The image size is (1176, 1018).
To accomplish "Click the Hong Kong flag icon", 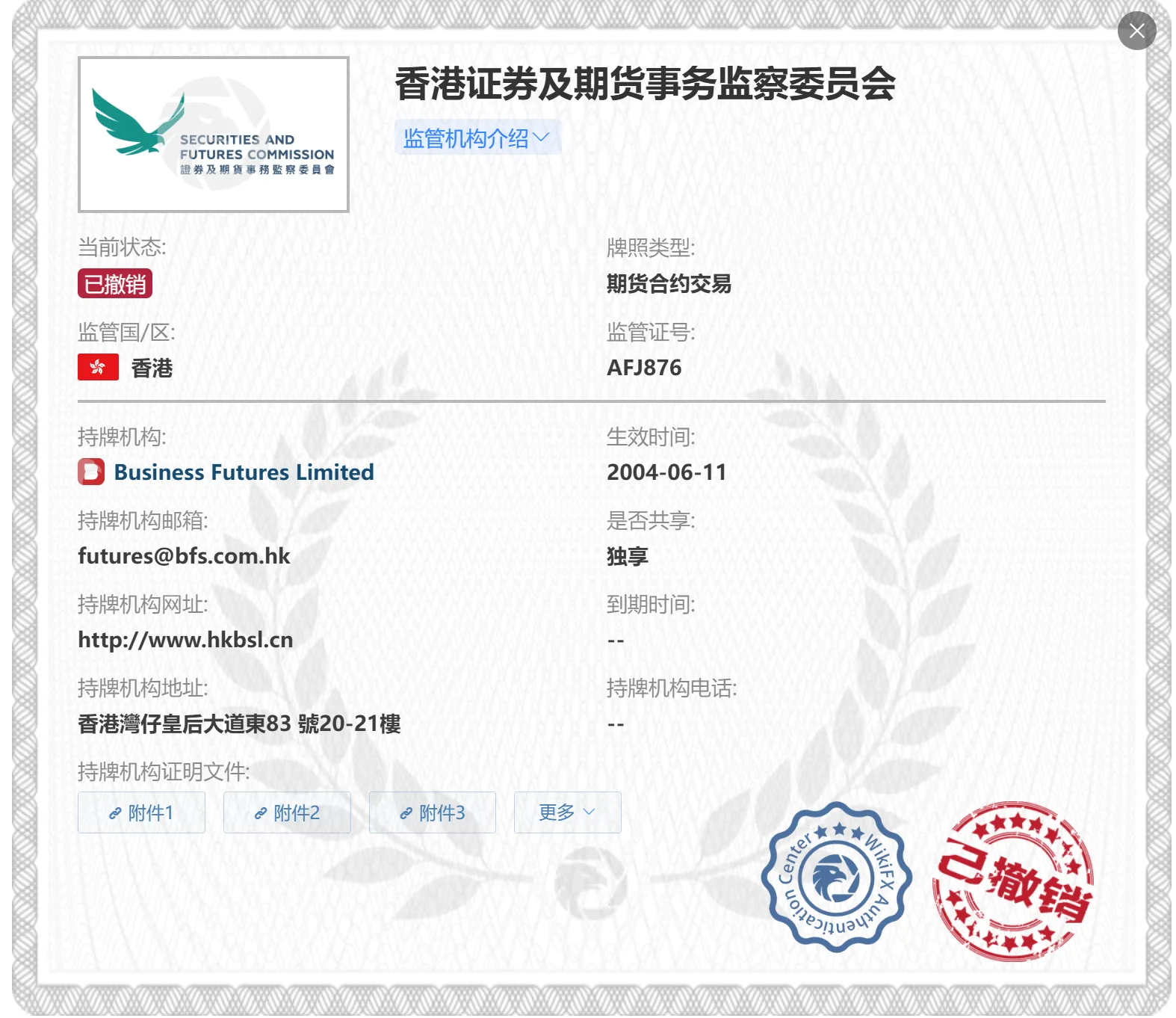I will [x=98, y=367].
